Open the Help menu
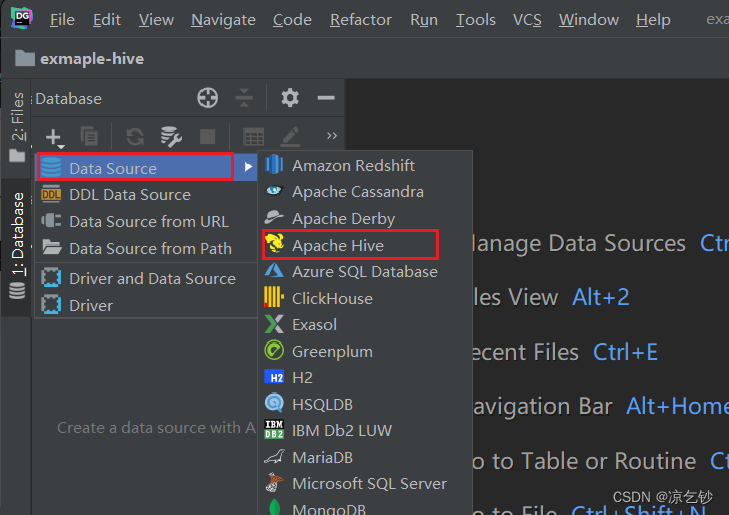 tap(653, 20)
